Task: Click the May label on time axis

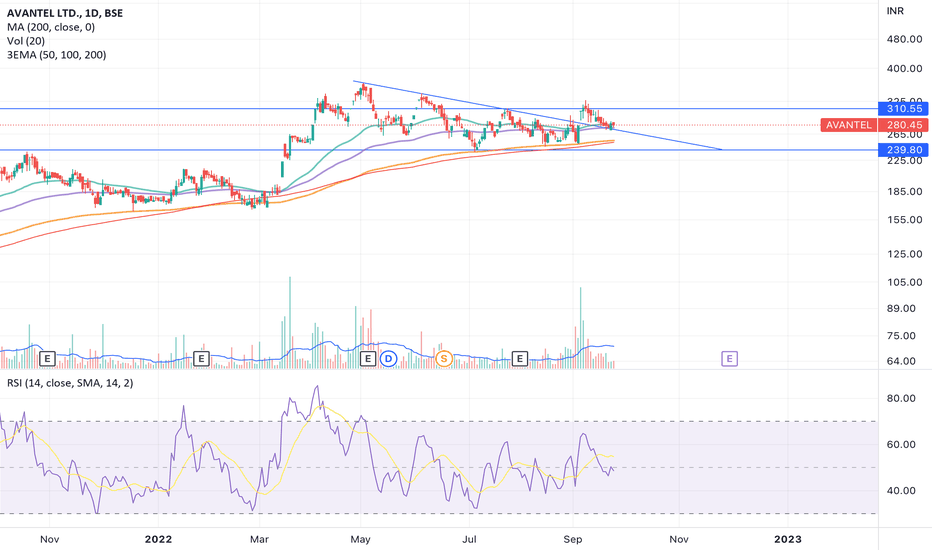Action: pyautogui.click(x=360, y=539)
